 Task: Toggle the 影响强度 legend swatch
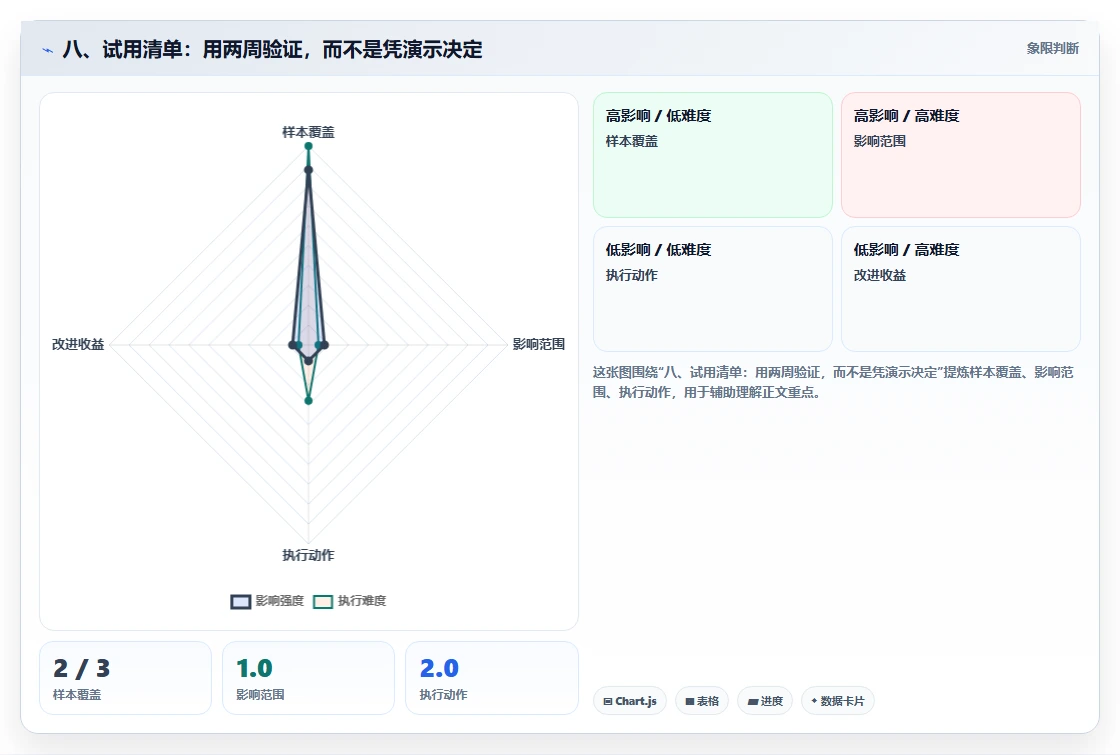(241, 601)
